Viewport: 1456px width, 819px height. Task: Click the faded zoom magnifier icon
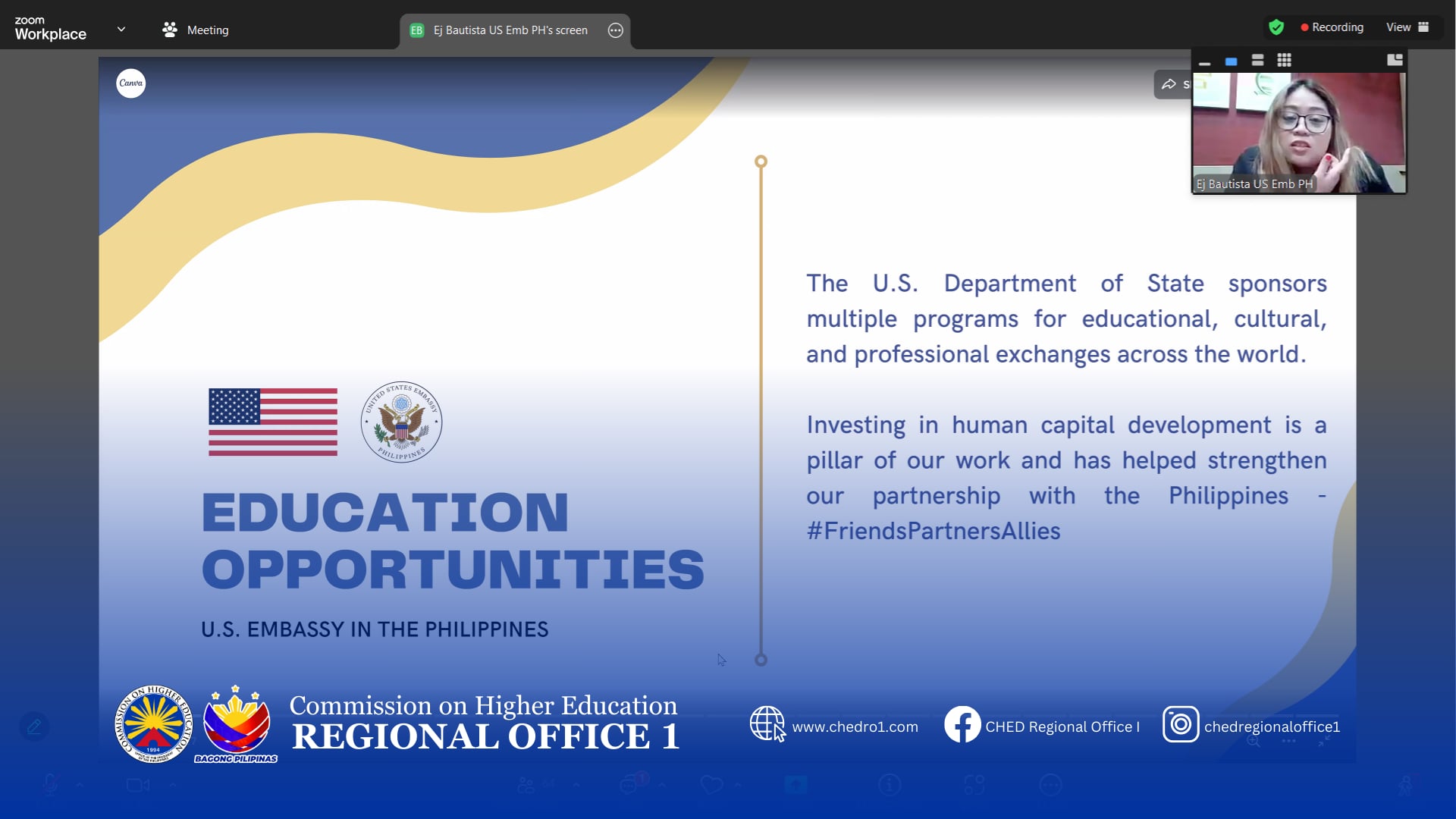point(1254,741)
